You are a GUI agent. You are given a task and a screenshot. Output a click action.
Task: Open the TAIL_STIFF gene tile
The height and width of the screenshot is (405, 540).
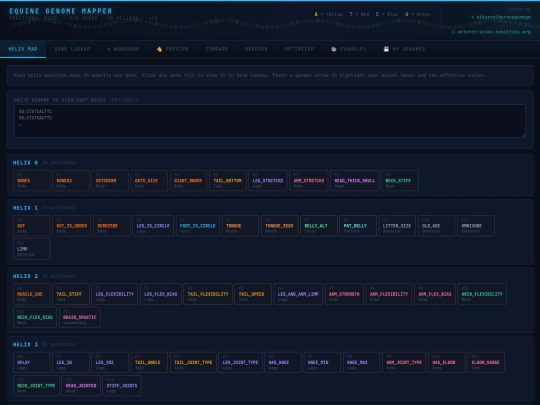[71, 294]
